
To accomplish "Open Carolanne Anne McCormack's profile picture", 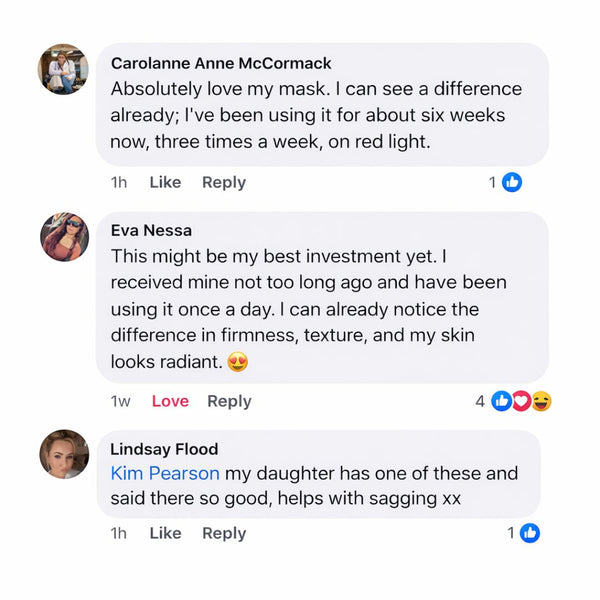I will pos(64,69).
